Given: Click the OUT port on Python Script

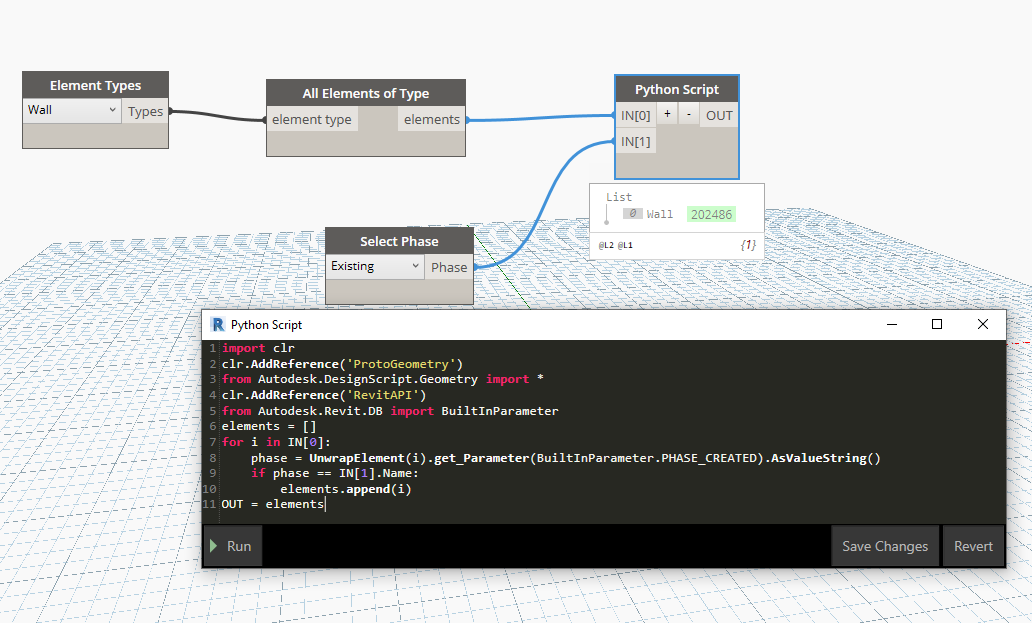Looking at the screenshot, I should pos(719,116).
